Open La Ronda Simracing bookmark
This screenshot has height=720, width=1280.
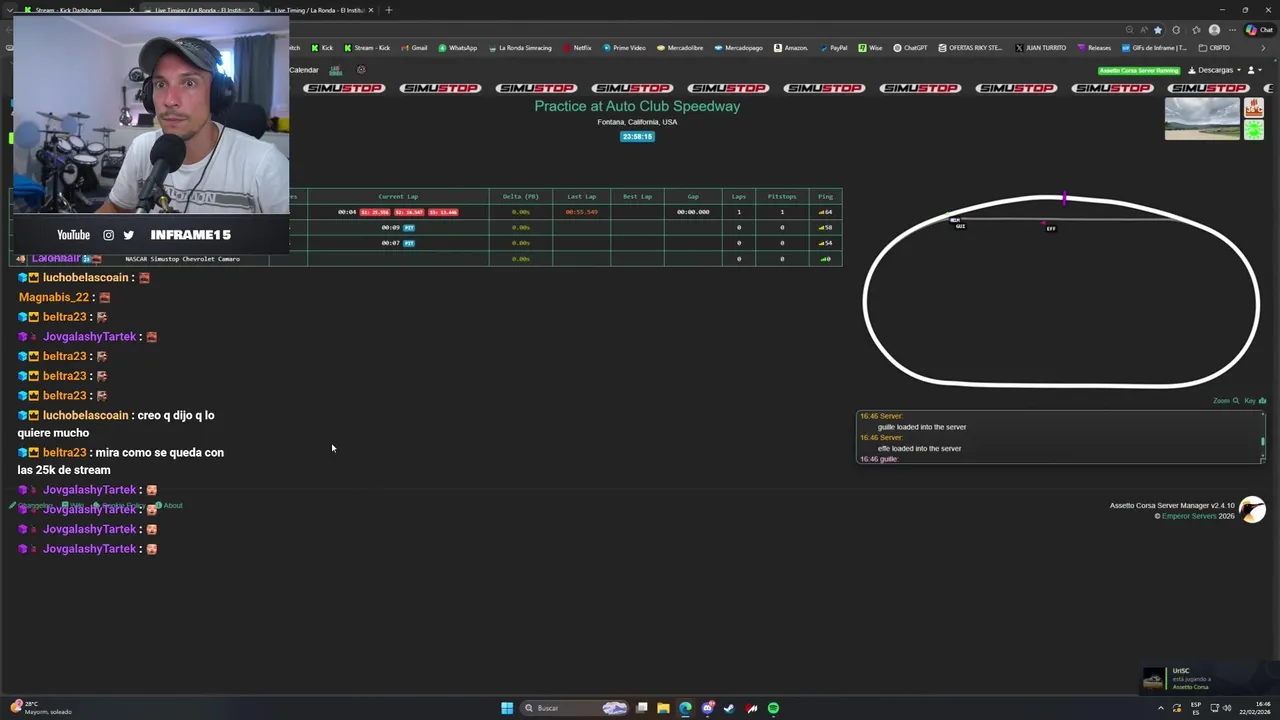point(520,48)
